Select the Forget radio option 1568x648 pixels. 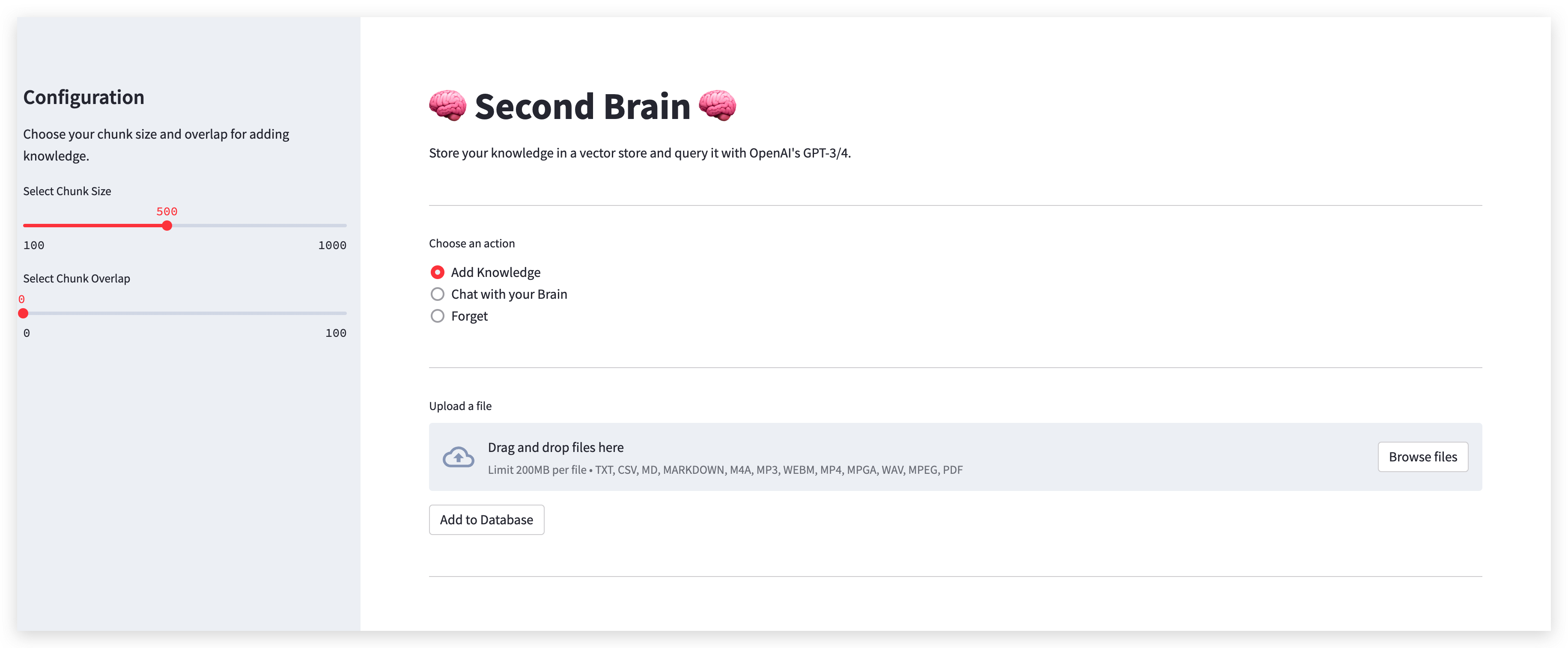click(437, 316)
